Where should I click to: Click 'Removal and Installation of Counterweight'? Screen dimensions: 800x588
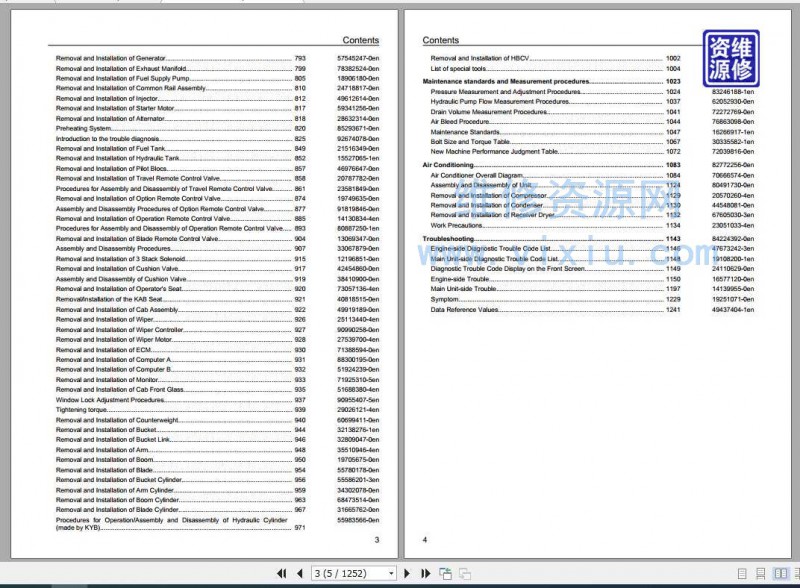click(x=117, y=420)
